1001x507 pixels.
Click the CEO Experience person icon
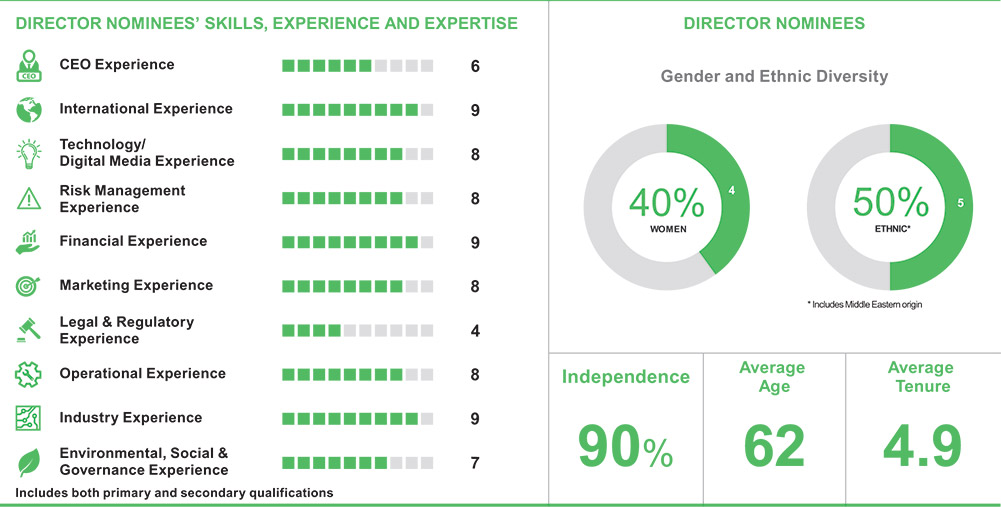[28, 66]
